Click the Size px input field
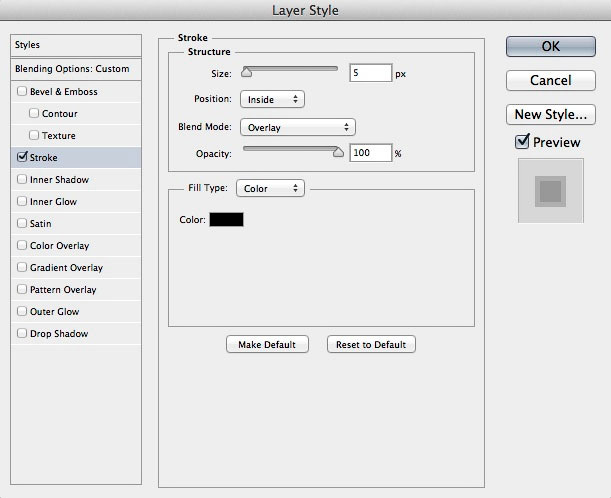The height and width of the screenshot is (498, 611). pyautogui.click(x=371, y=73)
